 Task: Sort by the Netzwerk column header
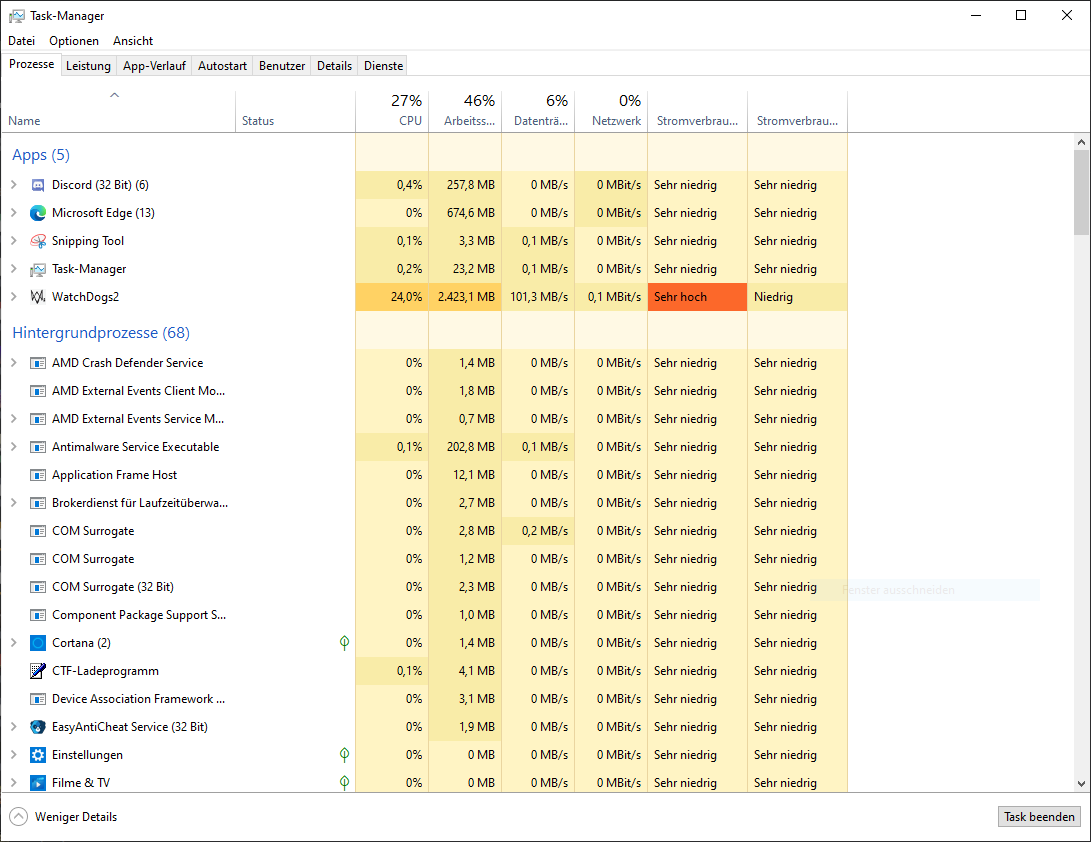(611, 111)
